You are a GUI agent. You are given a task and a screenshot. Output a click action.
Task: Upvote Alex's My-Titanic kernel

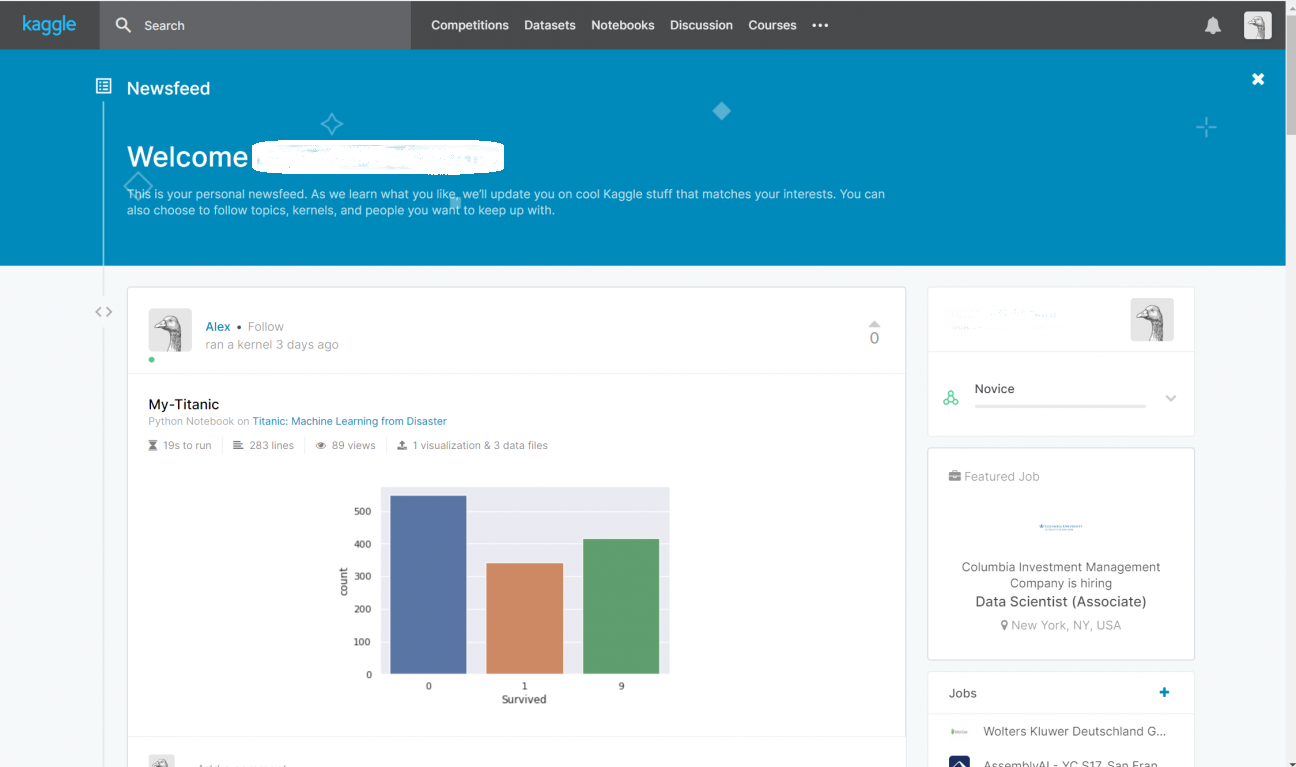click(x=874, y=324)
